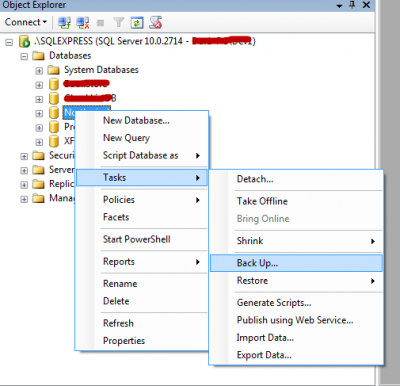This screenshot has height=386, width=400.
Task: Choose Delete from context menu
Action: [x=142, y=301]
